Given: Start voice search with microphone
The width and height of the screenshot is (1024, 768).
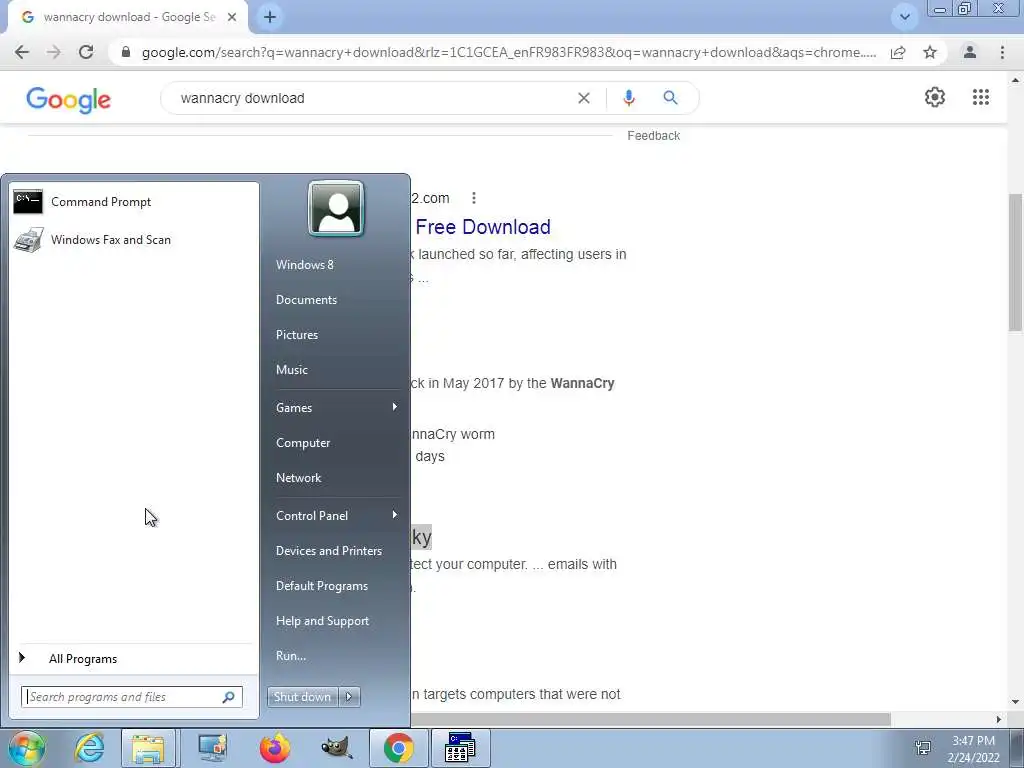Looking at the screenshot, I should click(628, 98).
